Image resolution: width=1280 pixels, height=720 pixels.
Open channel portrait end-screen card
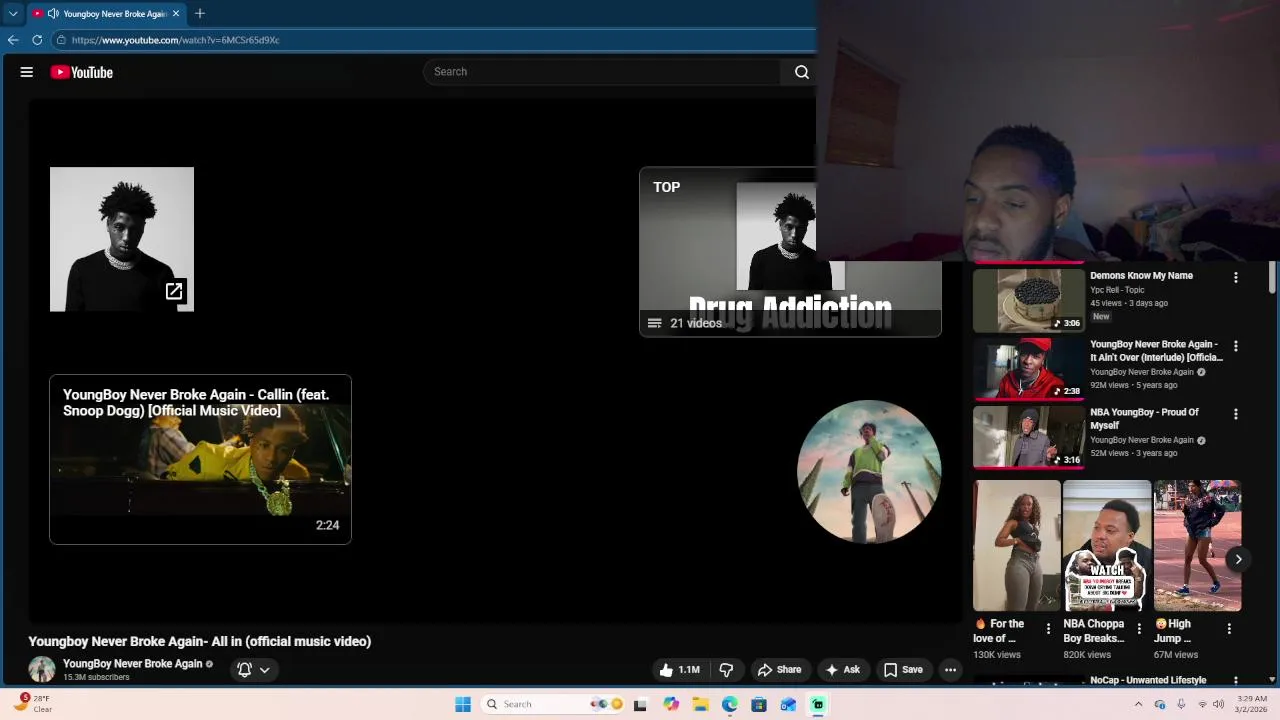click(122, 239)
